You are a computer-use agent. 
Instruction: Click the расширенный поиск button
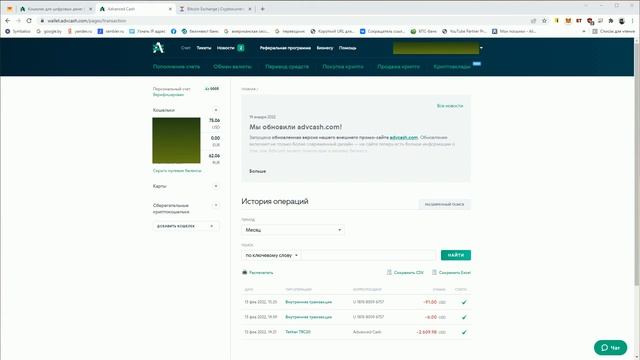click(x=444, y=204)
